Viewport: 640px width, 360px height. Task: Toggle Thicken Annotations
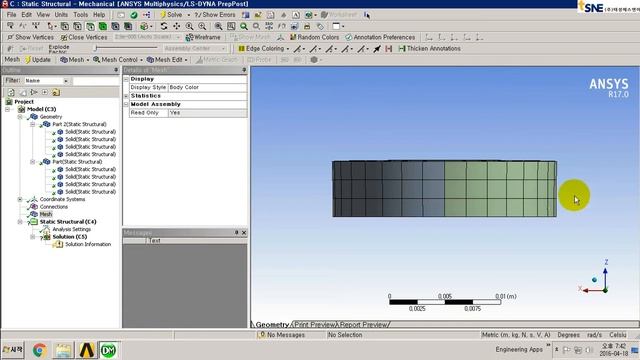[x=429, y=49]
